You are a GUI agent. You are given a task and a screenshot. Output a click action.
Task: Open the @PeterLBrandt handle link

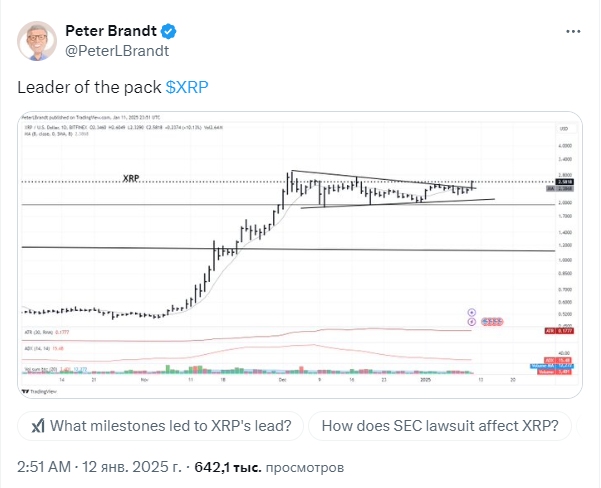117,50
